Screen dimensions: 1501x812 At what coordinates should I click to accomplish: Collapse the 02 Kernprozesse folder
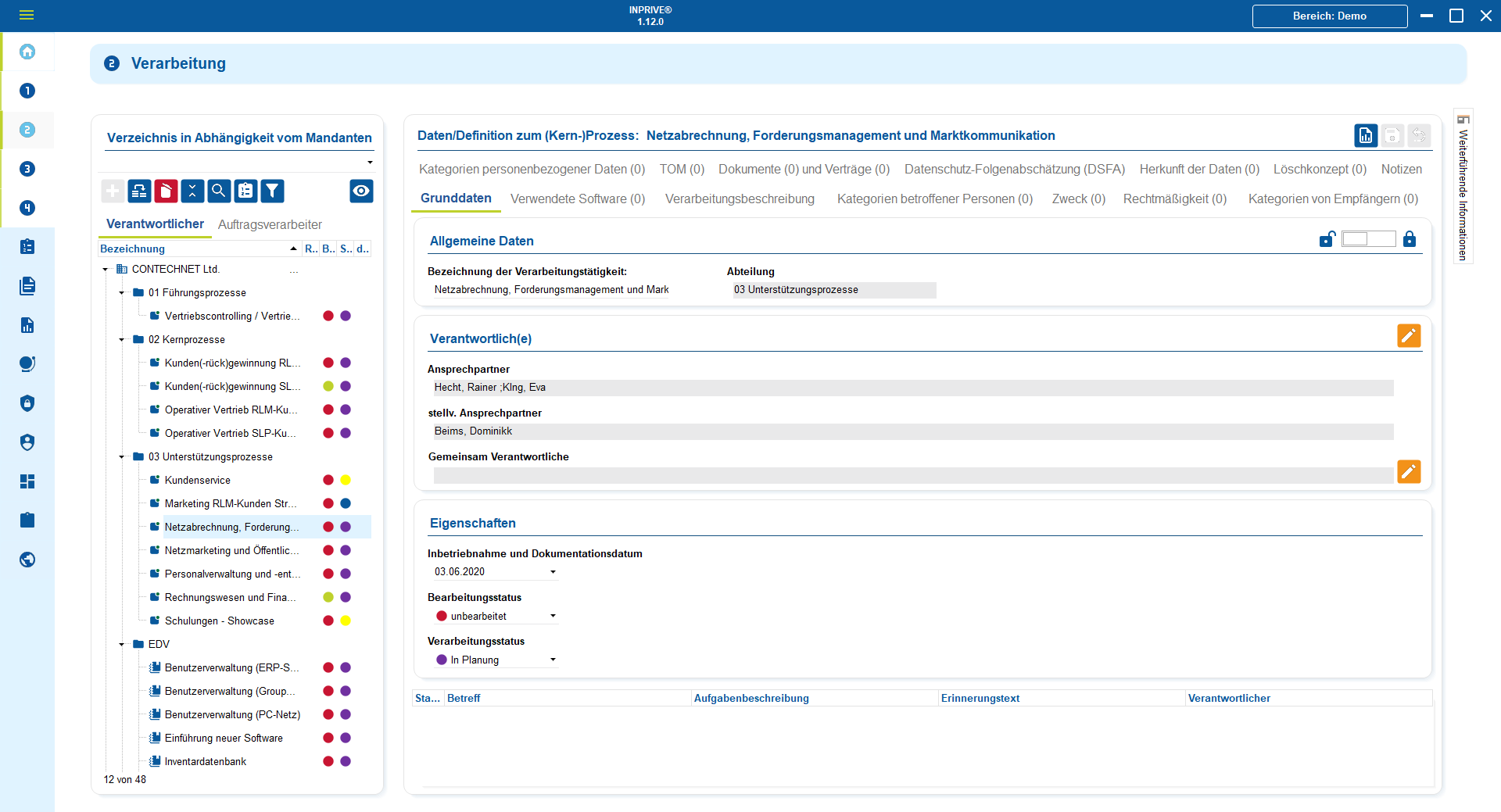click(121, 340)
